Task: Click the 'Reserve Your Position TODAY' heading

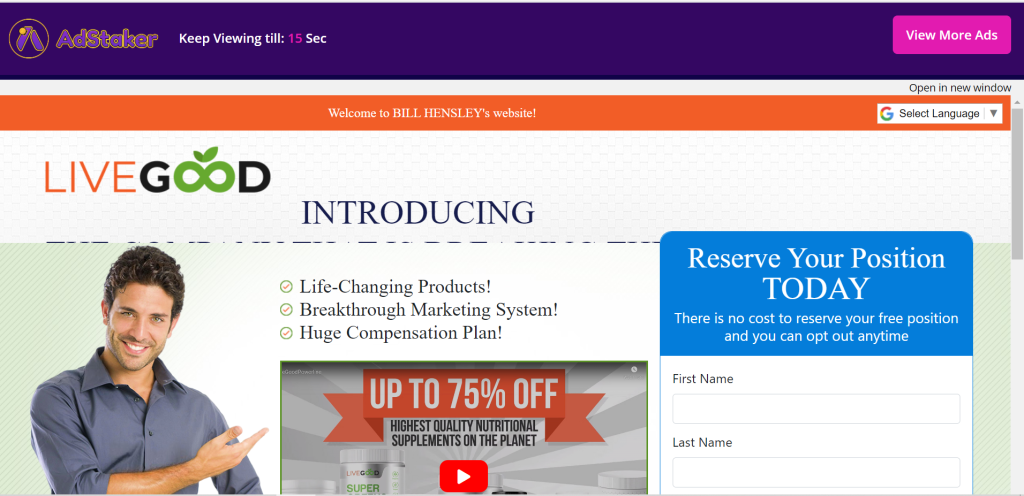Action: click(816, 273)
